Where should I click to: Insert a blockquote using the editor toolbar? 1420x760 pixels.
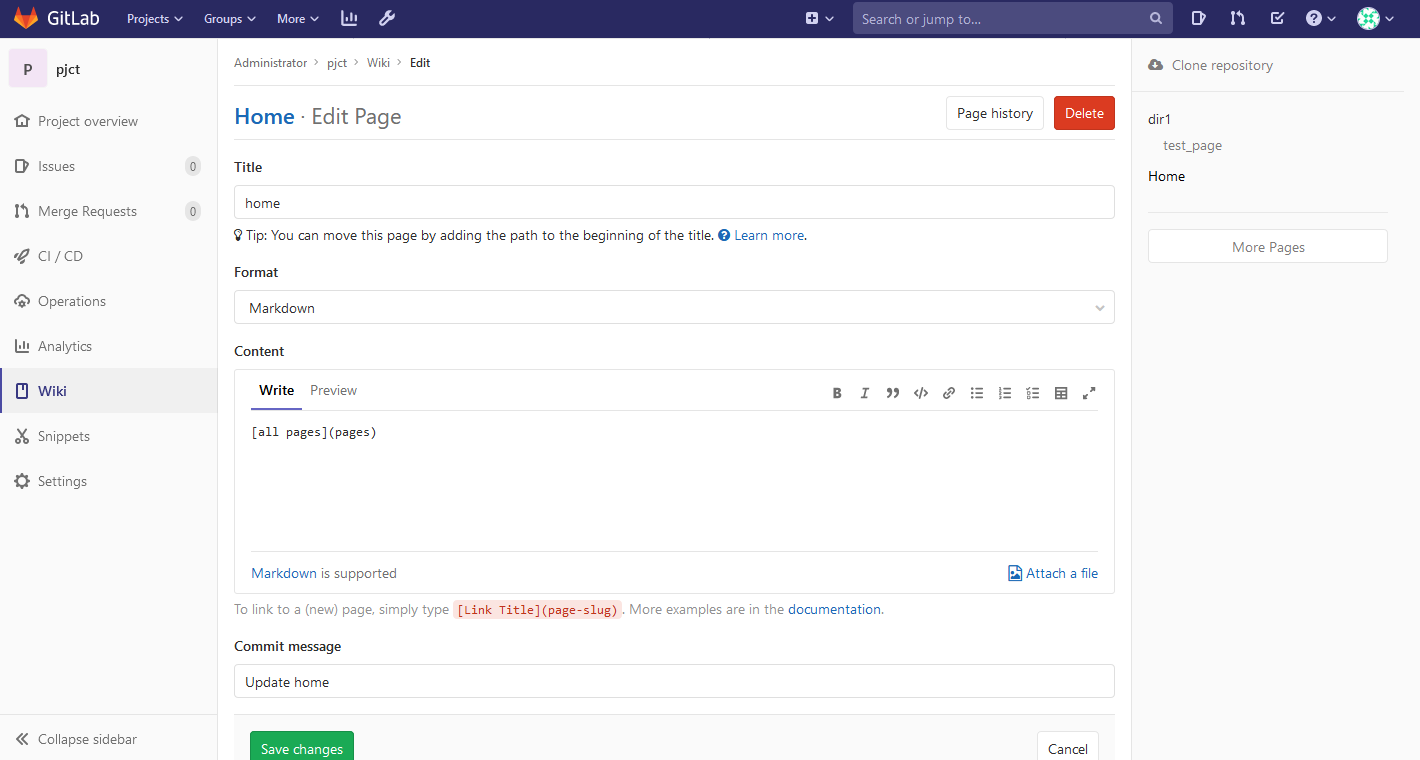[x=893, y=392]
